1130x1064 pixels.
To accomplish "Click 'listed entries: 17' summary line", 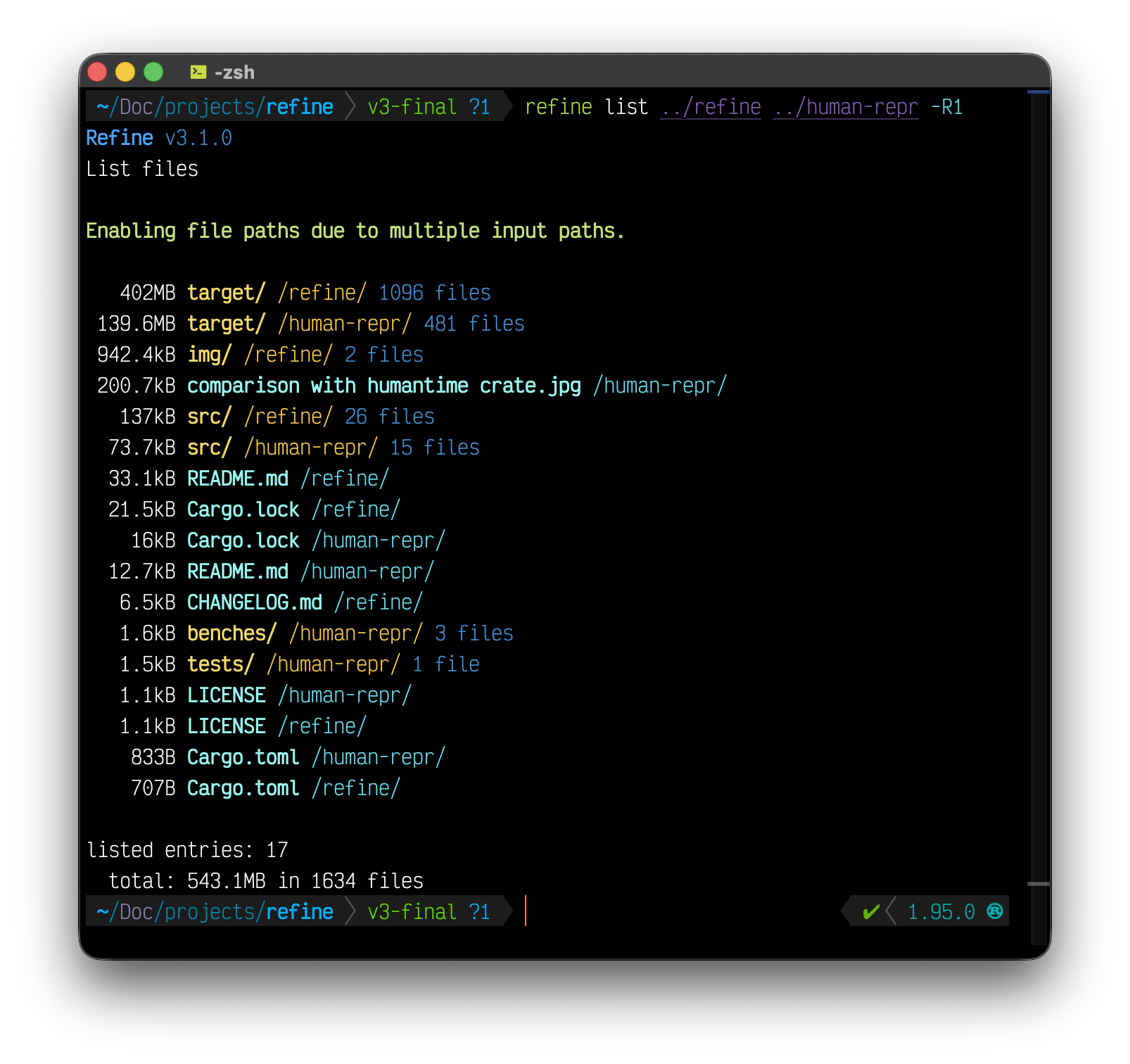I will (x=187, y=850).
